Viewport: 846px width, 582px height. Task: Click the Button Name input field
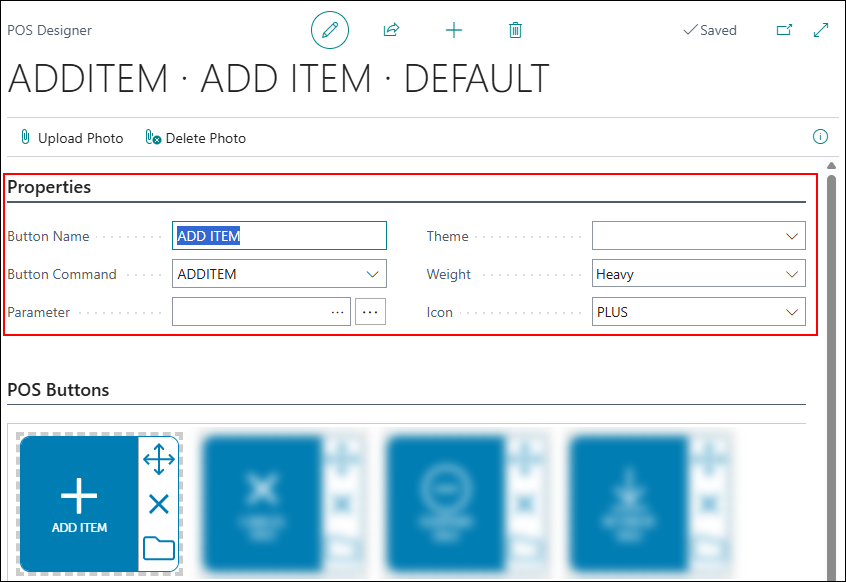click(x=279, y=236)
